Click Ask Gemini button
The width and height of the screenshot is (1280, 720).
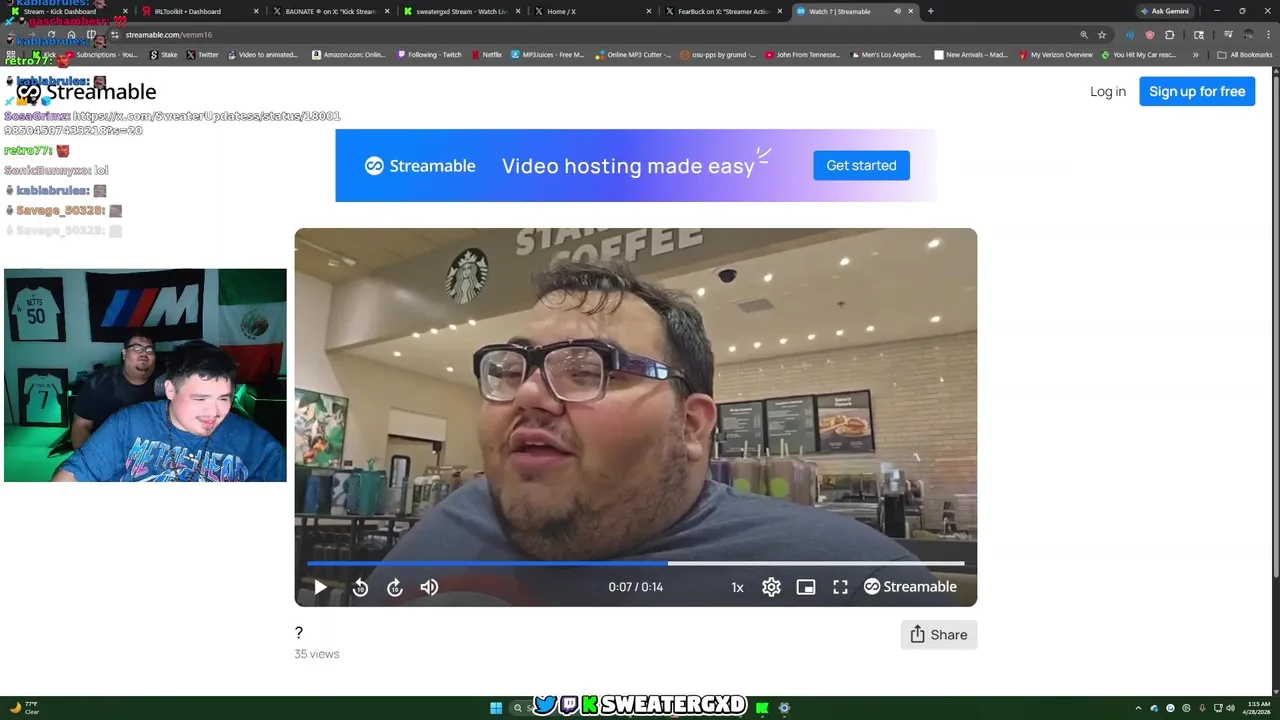(x=1165, y=11)
